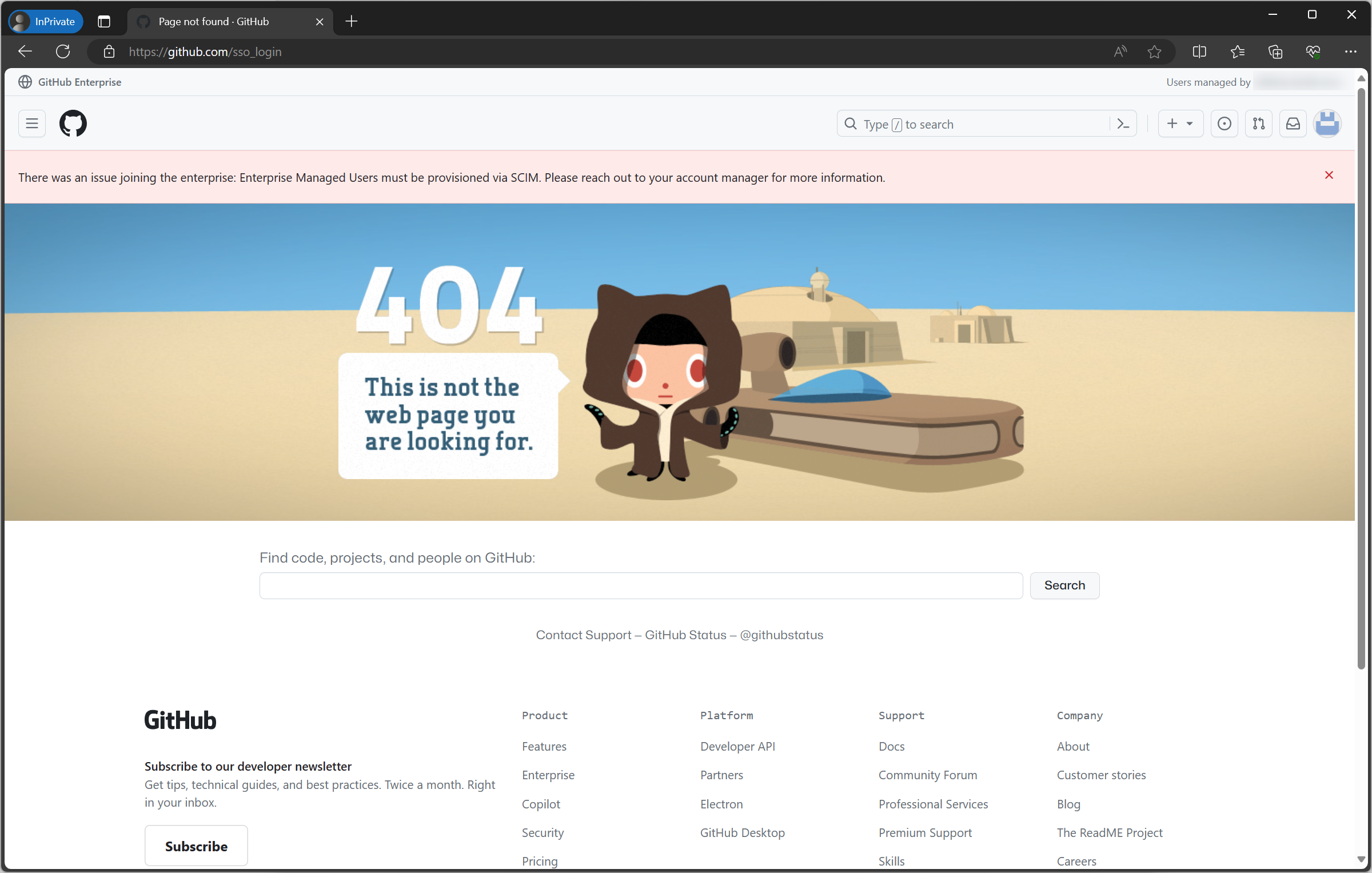
Task: Open browser Settings and more menu
Action: click(1350, 52)
